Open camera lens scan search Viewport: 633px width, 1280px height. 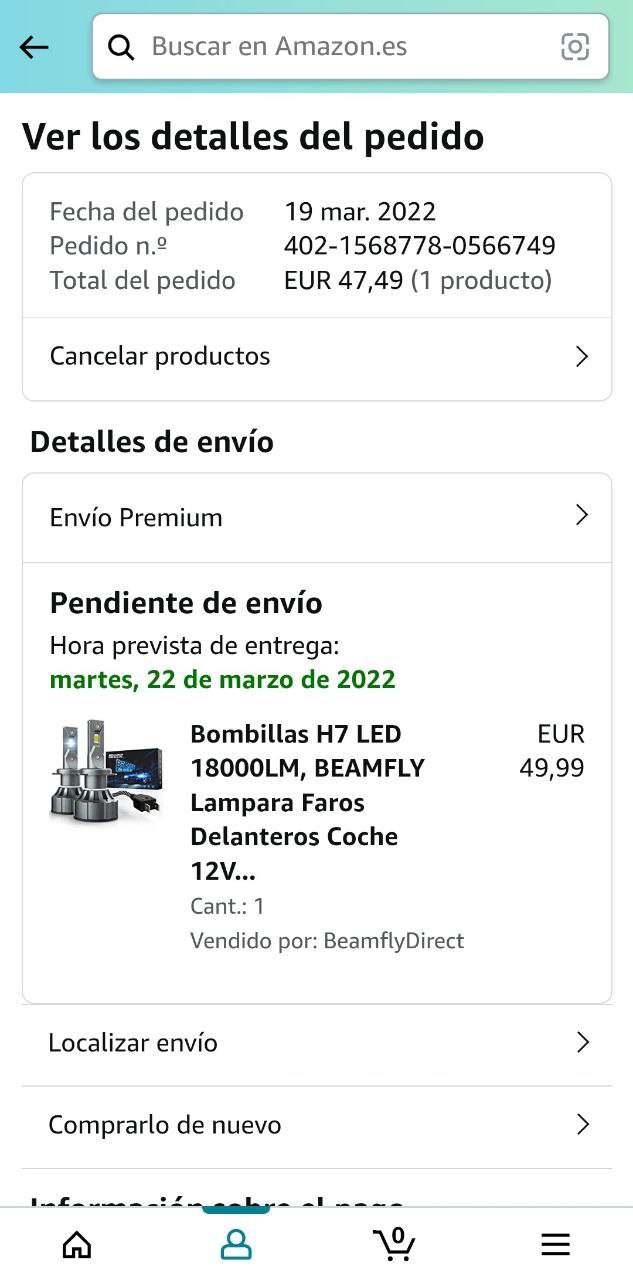[x=574, y=47]
